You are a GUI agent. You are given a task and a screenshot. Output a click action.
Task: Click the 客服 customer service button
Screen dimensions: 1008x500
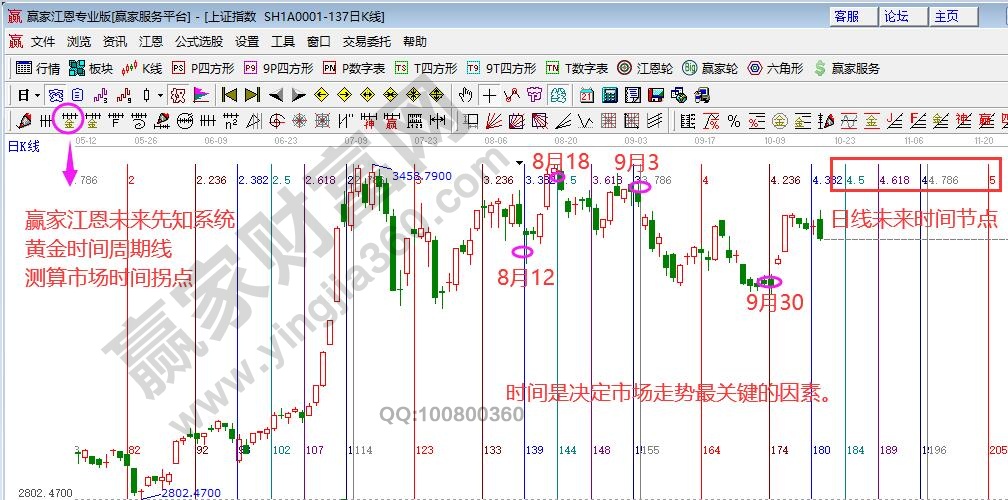pyautogui.click(x=846, y=16)
